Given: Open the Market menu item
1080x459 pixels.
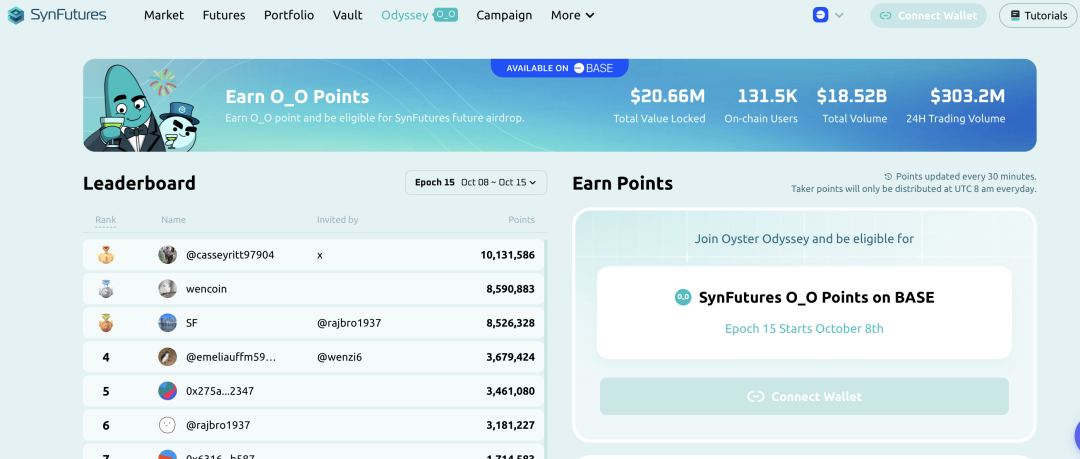Looking at the screenshot, I should pyautogui.click(x=164, y=15).
